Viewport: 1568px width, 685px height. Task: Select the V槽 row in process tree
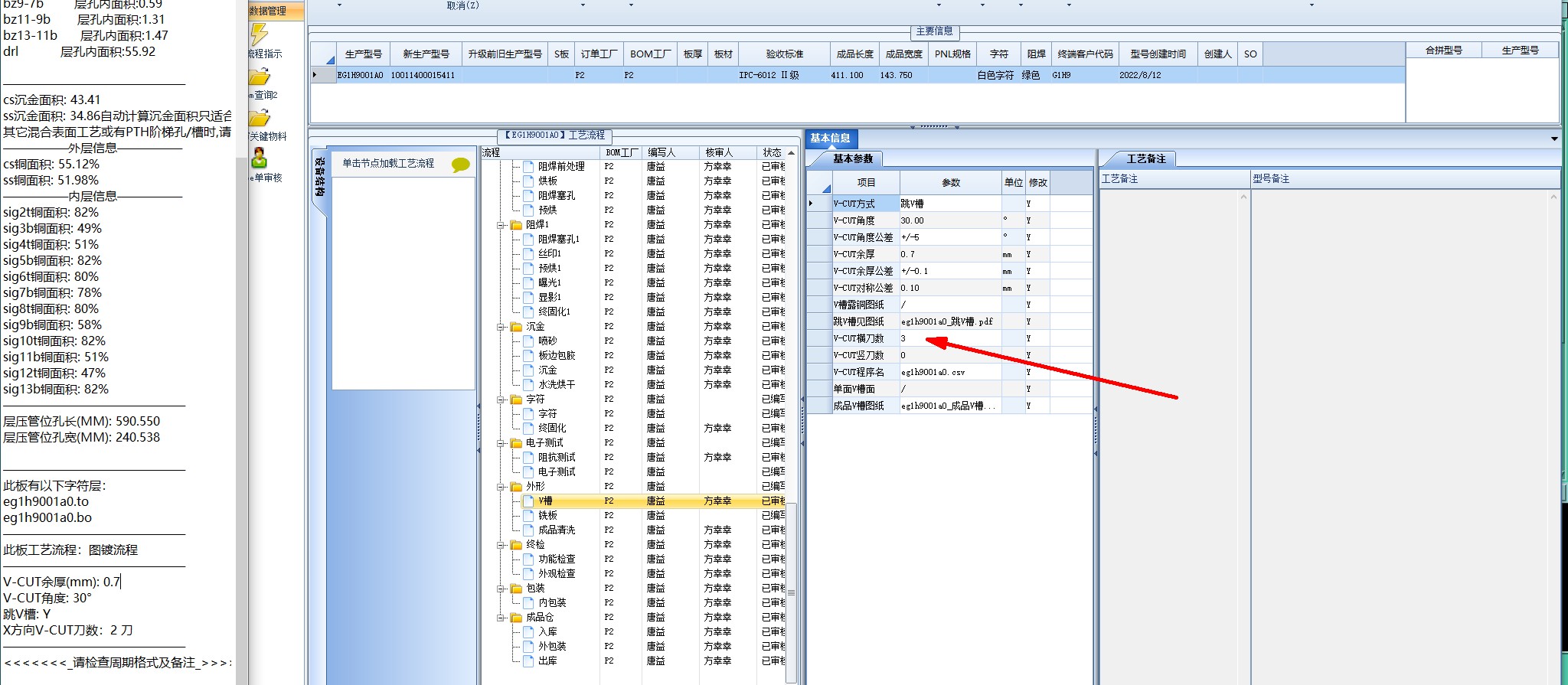tap(655, 501)
